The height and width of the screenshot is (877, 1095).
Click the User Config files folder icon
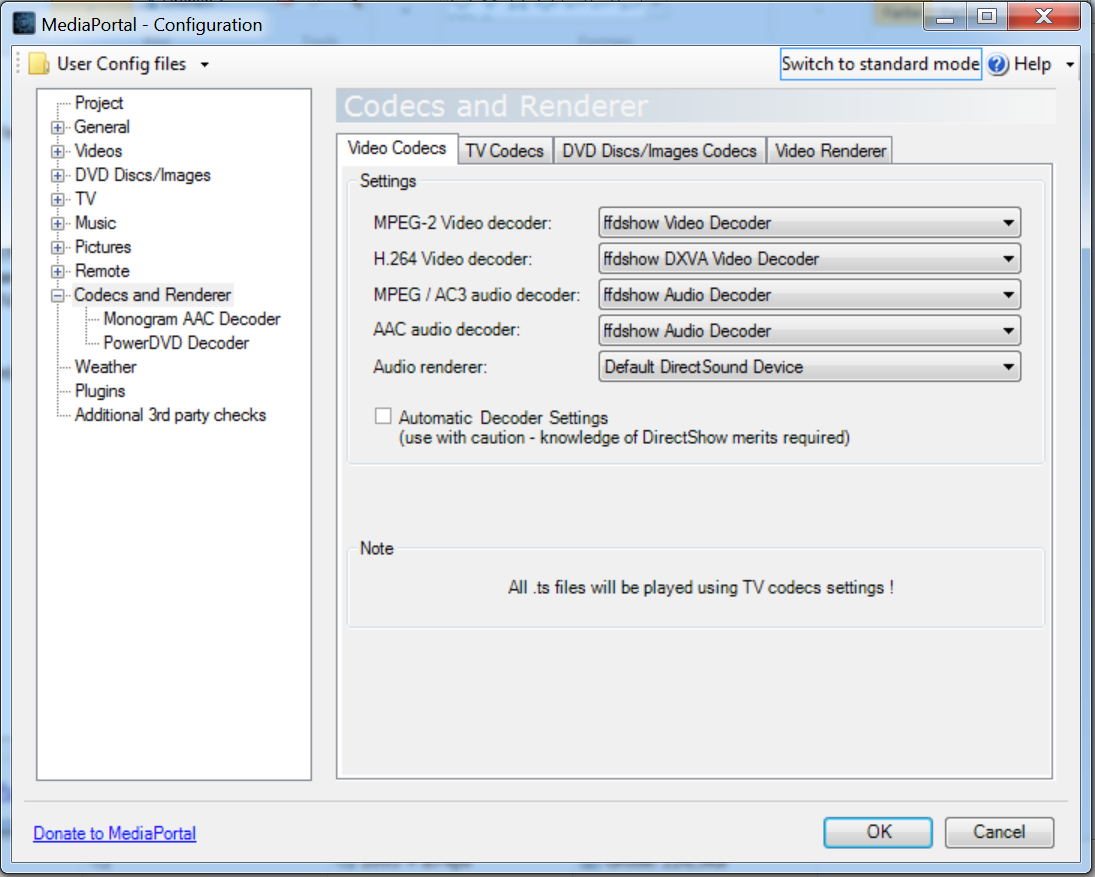(x=39, y=64)
